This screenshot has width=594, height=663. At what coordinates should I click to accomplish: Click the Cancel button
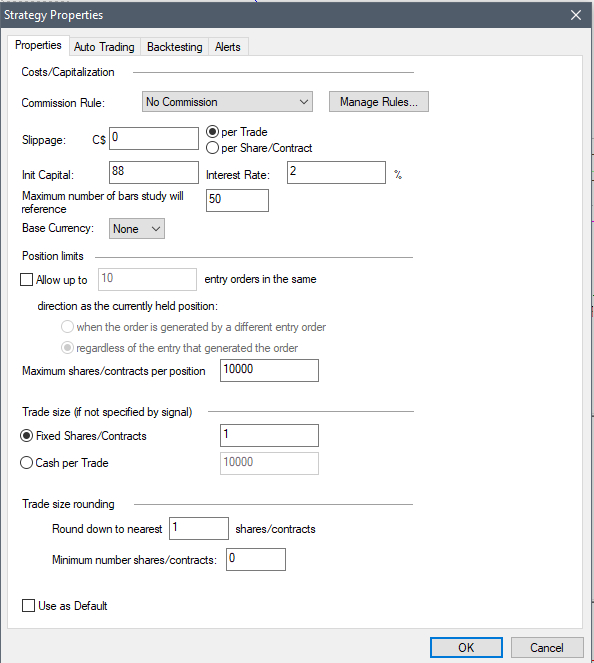point(547,648)
